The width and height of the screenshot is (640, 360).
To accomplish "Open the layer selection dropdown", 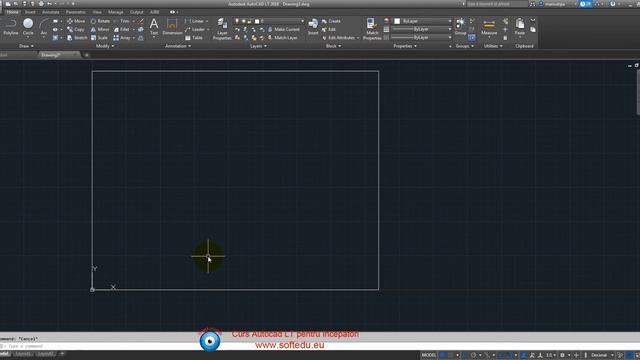I will 269,21.
